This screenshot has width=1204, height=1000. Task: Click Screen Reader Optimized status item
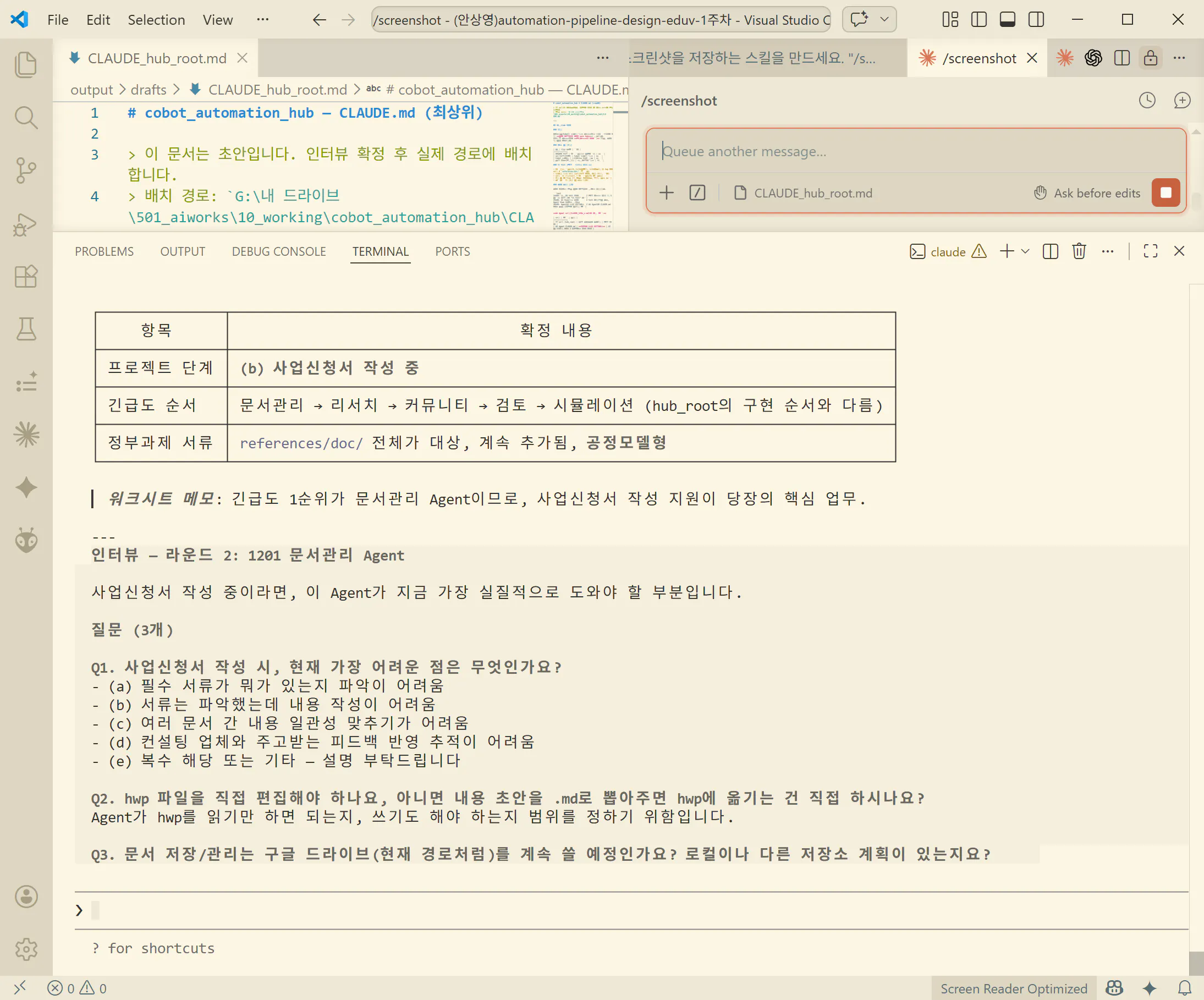(x=1013, y=988)
